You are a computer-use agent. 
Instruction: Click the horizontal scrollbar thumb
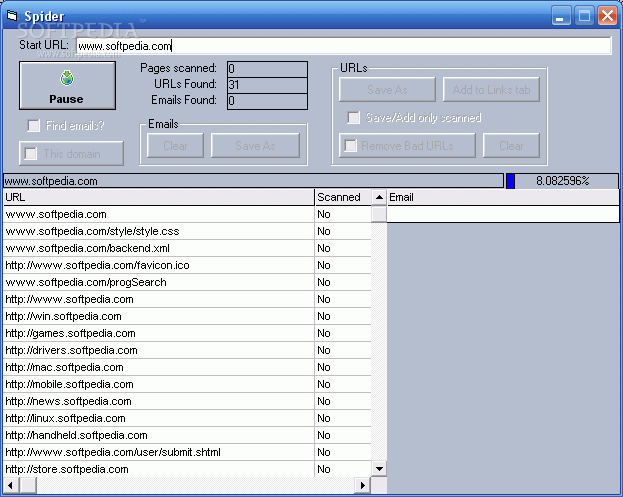pyautogui.click(x=28, y=485)
